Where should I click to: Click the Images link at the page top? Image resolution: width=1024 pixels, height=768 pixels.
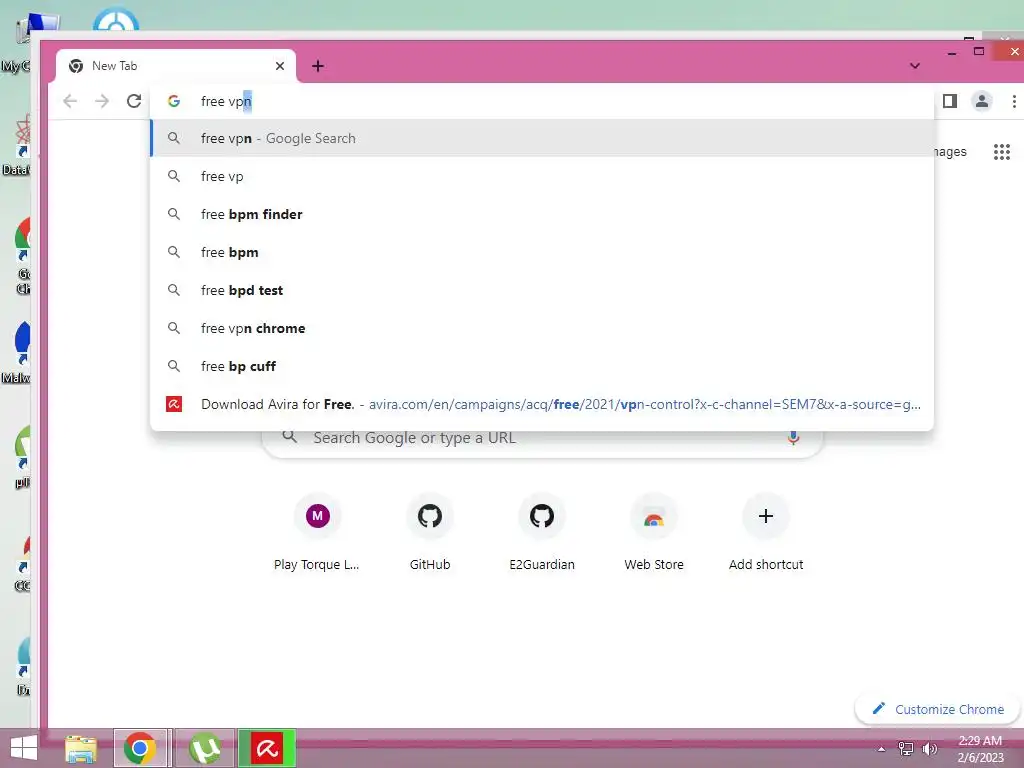point(950,152)
